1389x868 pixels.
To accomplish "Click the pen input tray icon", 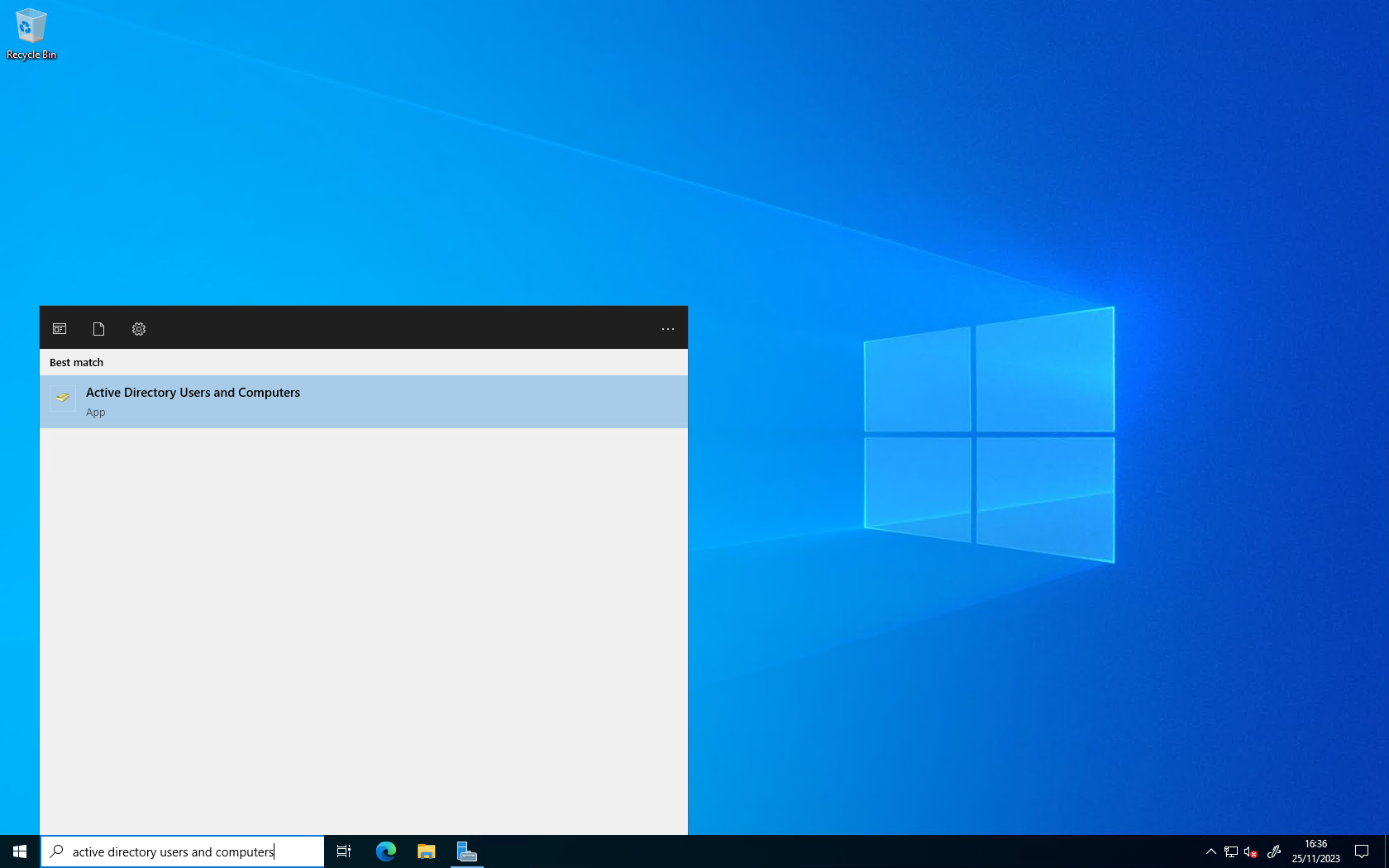I will (x=1274, y=851).
